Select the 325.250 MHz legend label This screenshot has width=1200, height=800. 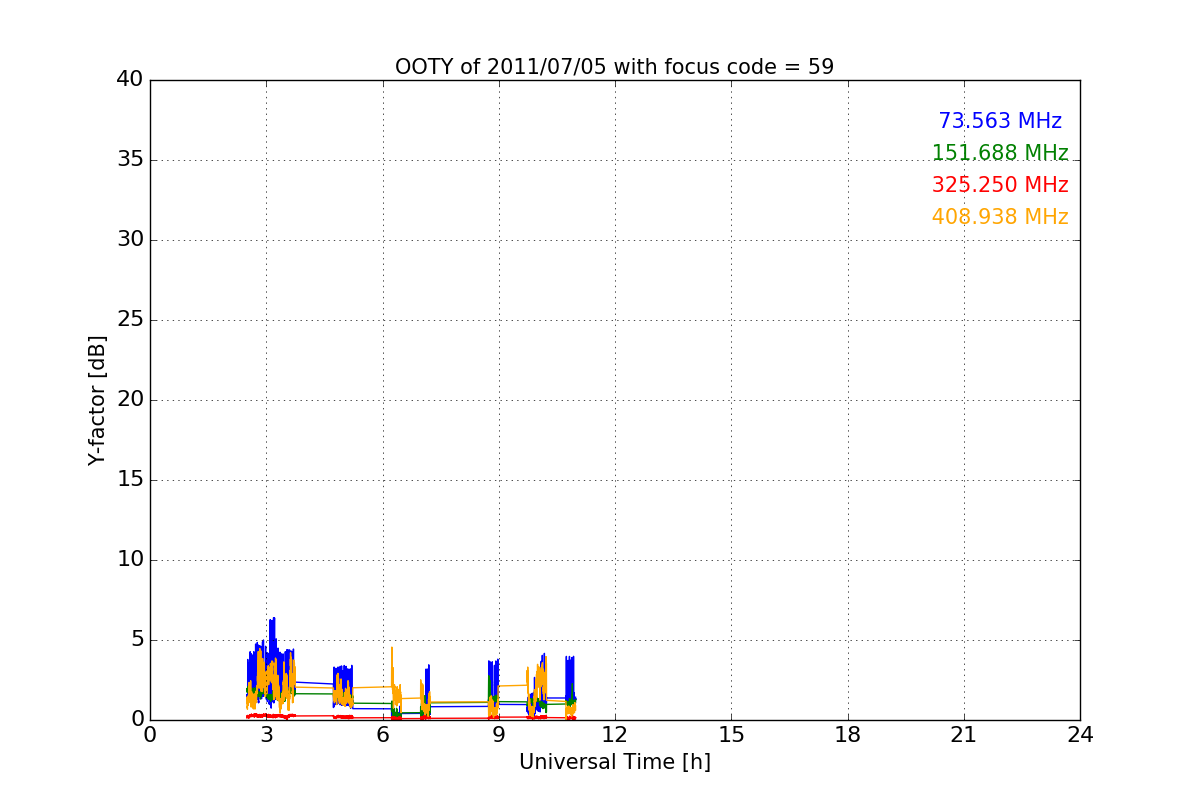(x=1000, y=185)
